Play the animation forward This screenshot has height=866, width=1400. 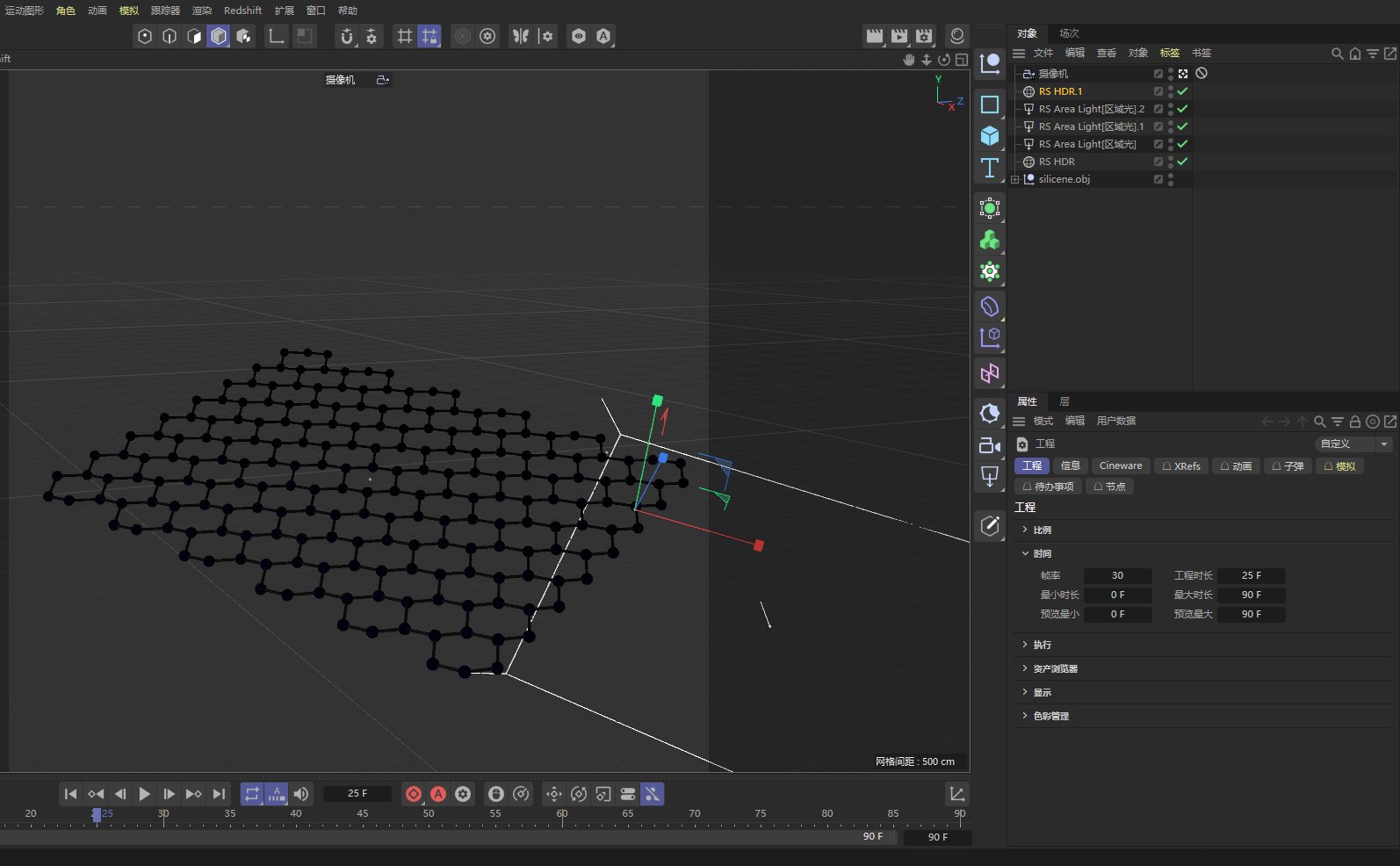pyautogui.click(x=145, y=794)
